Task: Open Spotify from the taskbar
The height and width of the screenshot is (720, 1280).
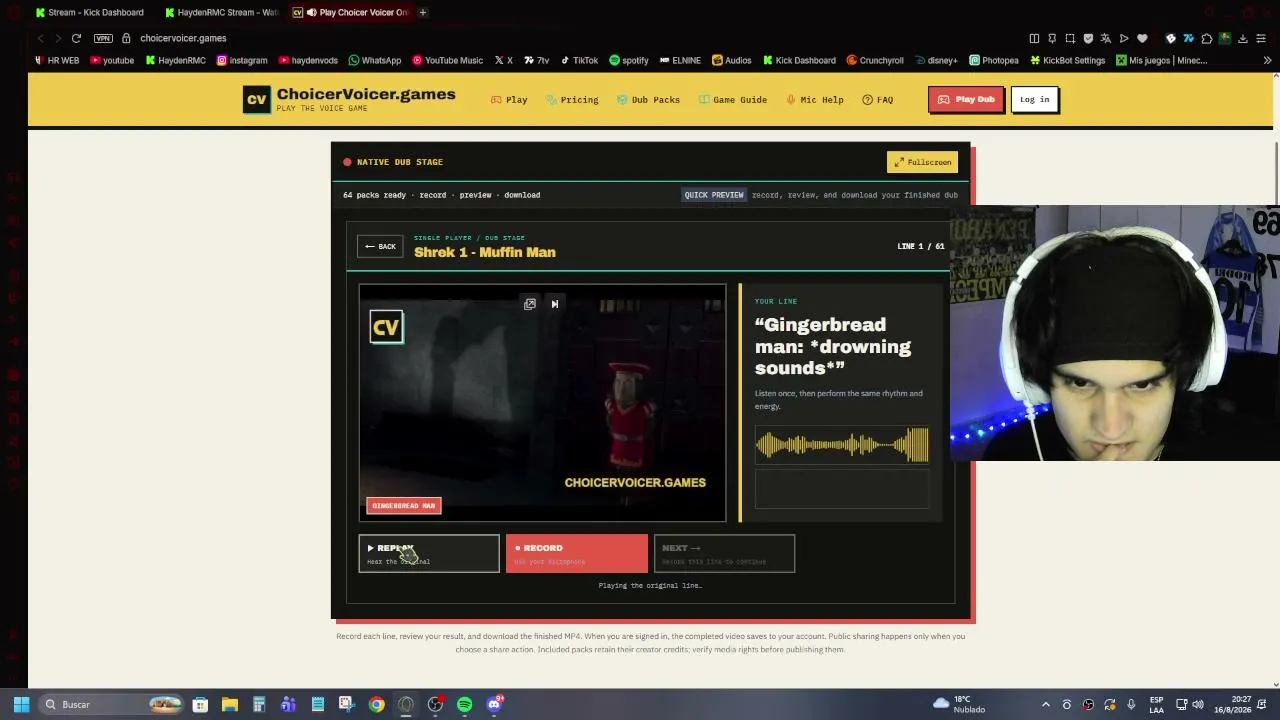Action: click(x=464, y=704)
